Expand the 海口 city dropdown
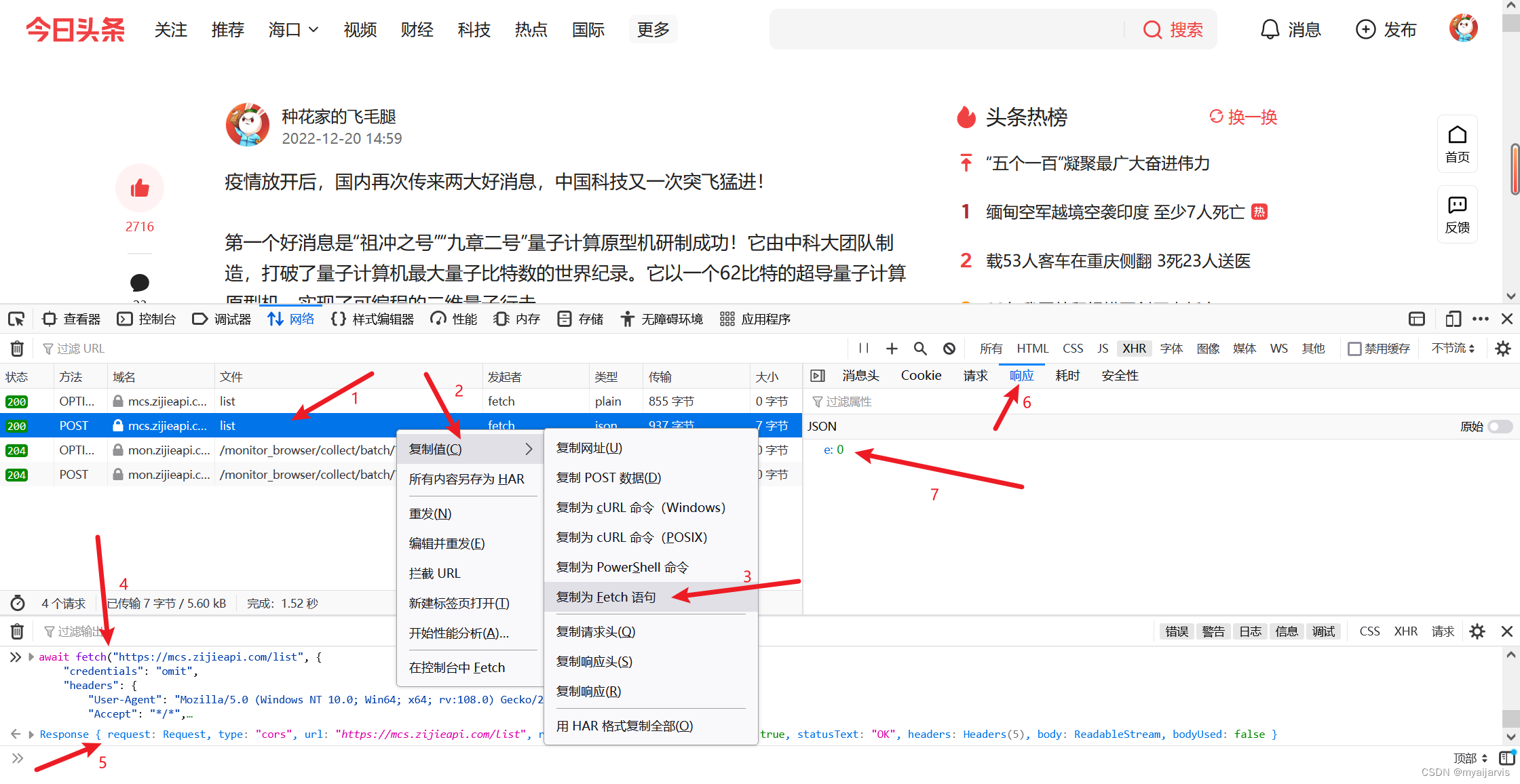 pos(293,30)
